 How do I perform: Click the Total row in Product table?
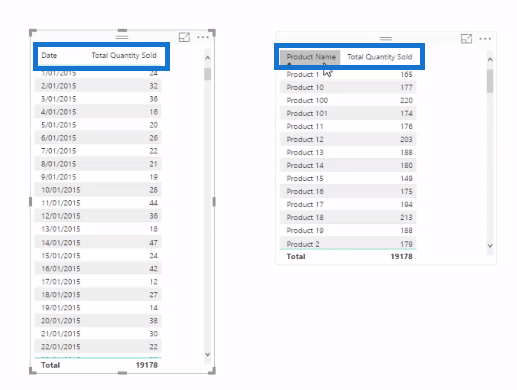coord(348,256)
